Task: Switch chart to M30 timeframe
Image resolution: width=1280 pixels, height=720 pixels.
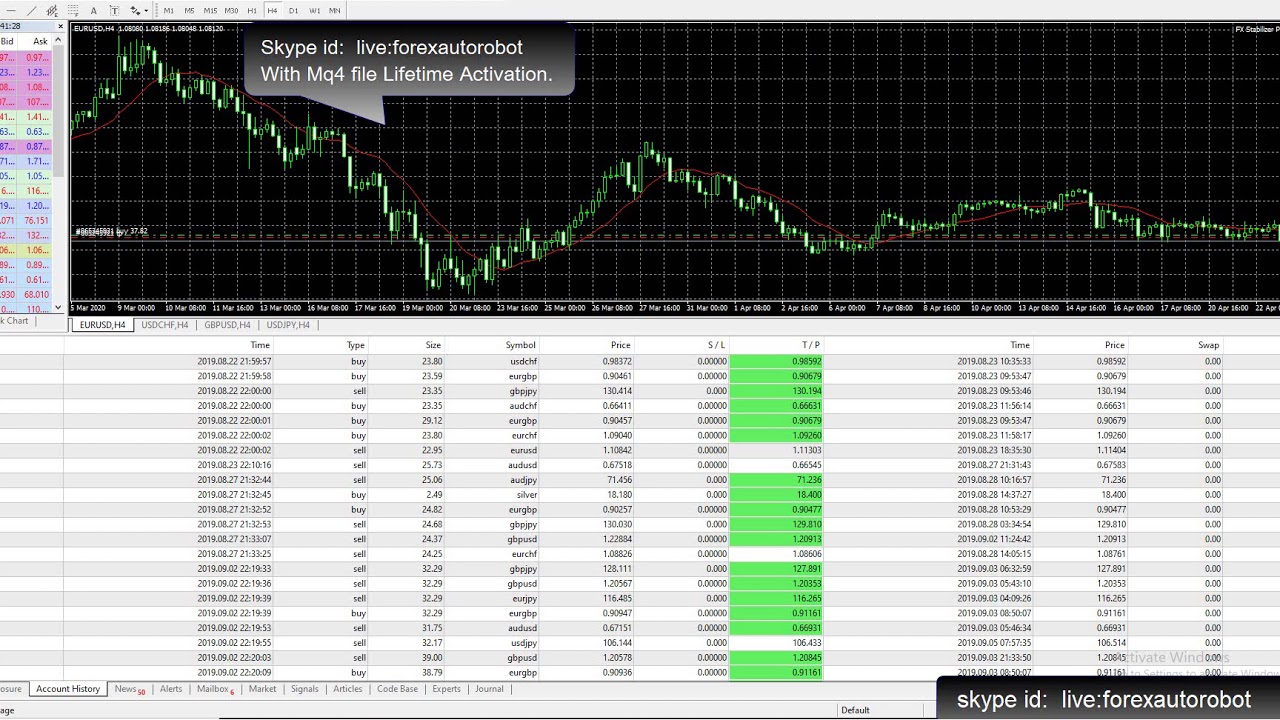Action: tap(231, 11)
